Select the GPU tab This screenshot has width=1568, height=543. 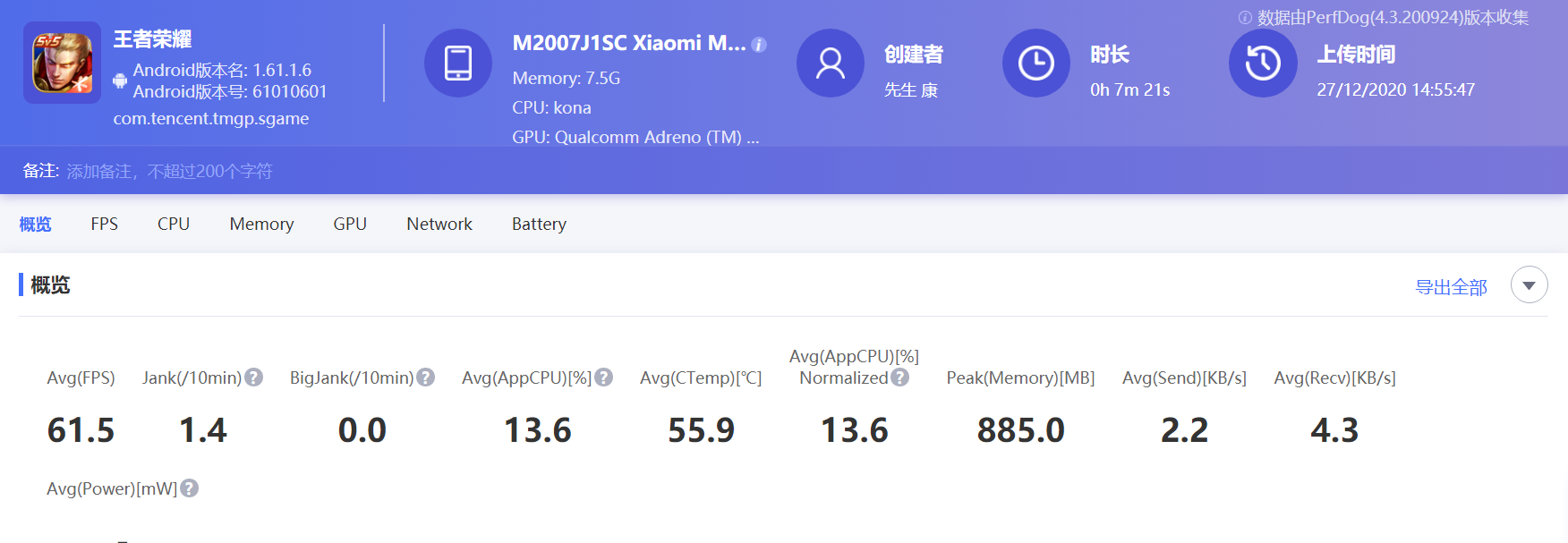coord(350,224)
